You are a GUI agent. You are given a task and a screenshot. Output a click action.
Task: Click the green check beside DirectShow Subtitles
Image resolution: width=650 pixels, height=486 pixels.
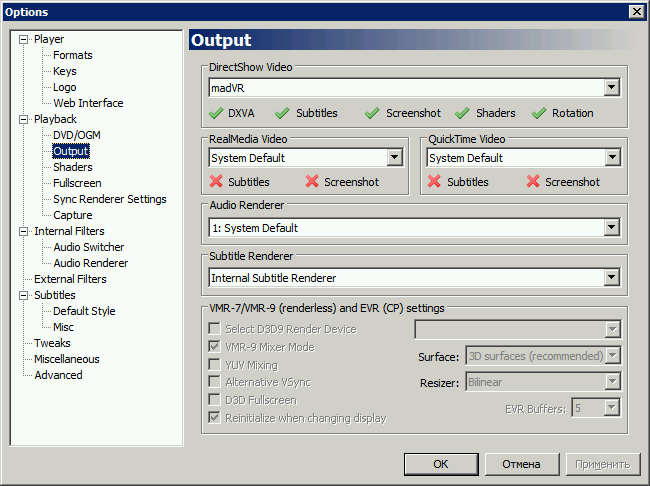coord(282,113)
